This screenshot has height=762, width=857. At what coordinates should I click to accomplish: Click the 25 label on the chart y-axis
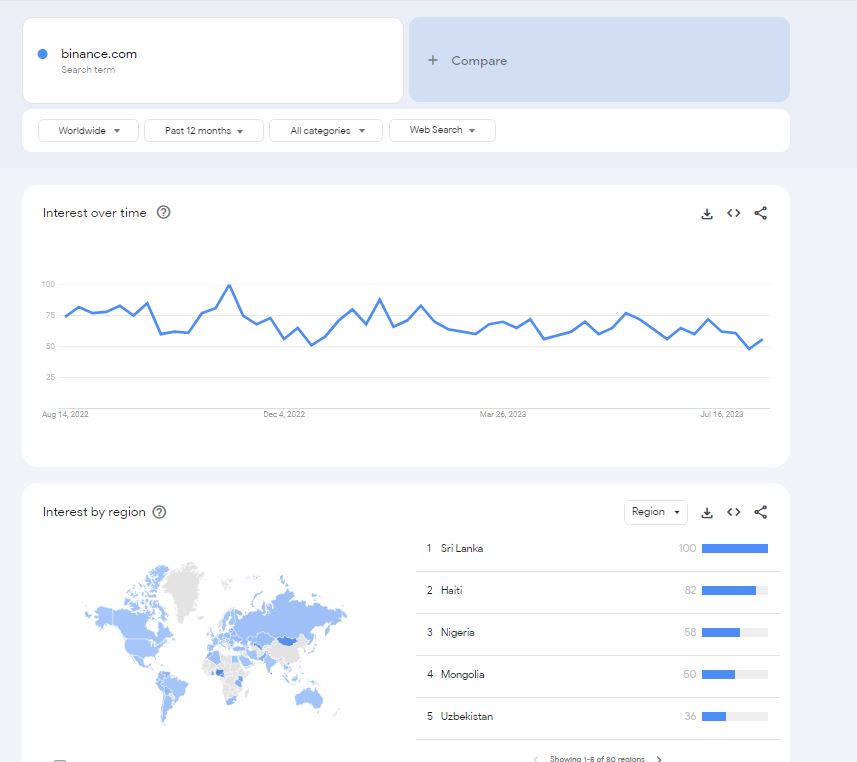[50, 377]
